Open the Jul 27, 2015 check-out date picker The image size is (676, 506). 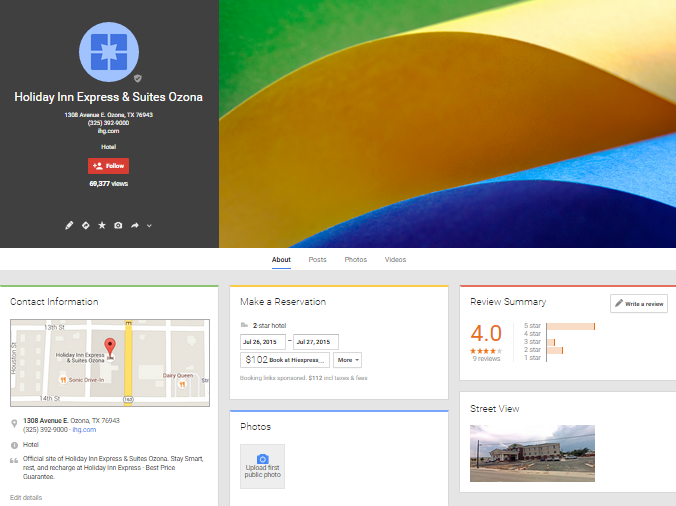[x=316, y=341]
